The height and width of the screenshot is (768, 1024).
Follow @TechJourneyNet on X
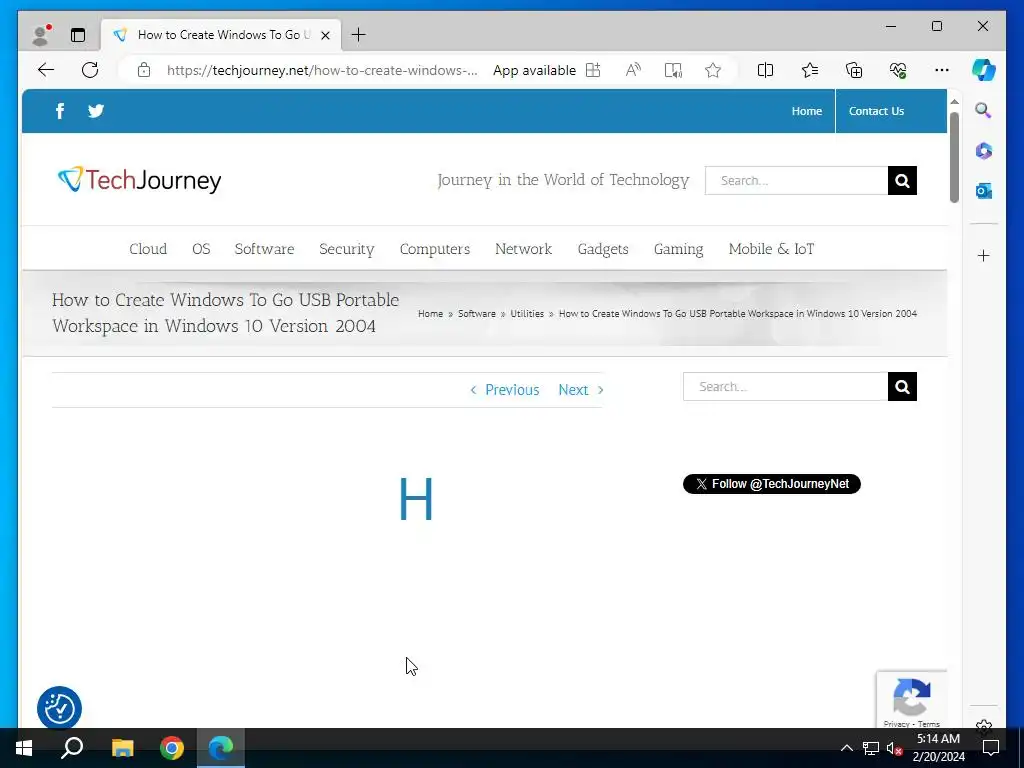772,484
